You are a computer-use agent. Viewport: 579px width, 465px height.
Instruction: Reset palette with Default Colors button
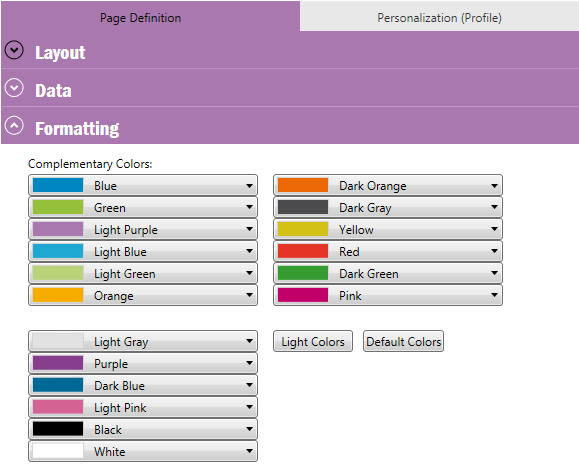click(403, 341)
